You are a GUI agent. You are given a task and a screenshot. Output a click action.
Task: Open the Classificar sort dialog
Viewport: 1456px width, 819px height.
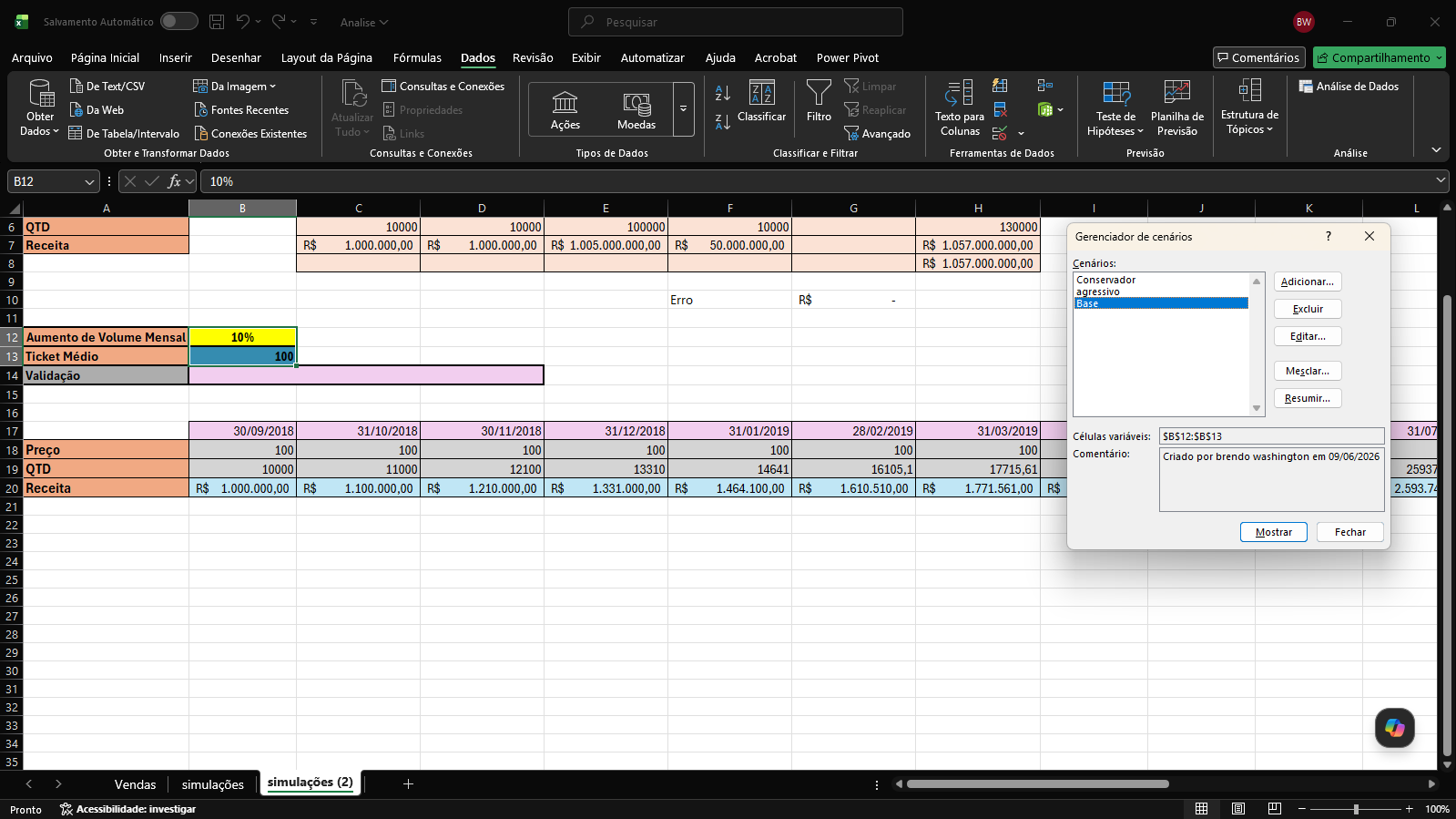point(761,101)
